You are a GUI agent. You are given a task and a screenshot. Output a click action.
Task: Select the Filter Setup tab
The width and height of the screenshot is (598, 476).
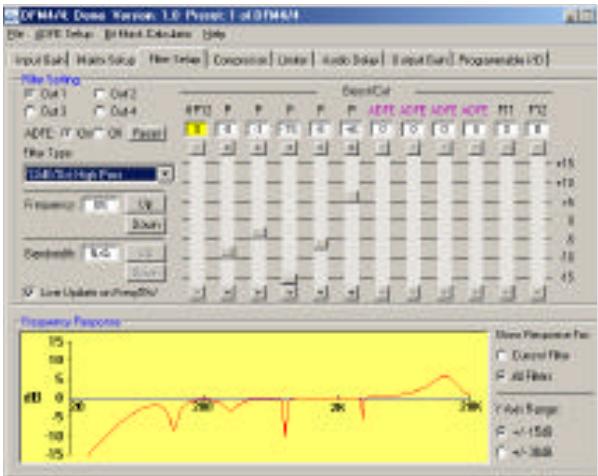tap(174, 59)
